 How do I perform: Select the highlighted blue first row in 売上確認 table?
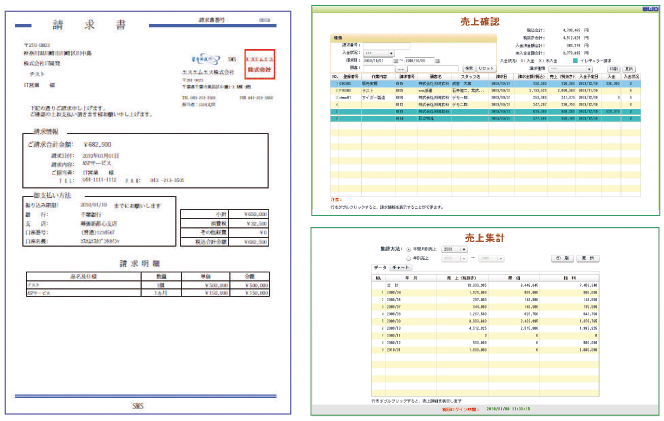point(485,84)
